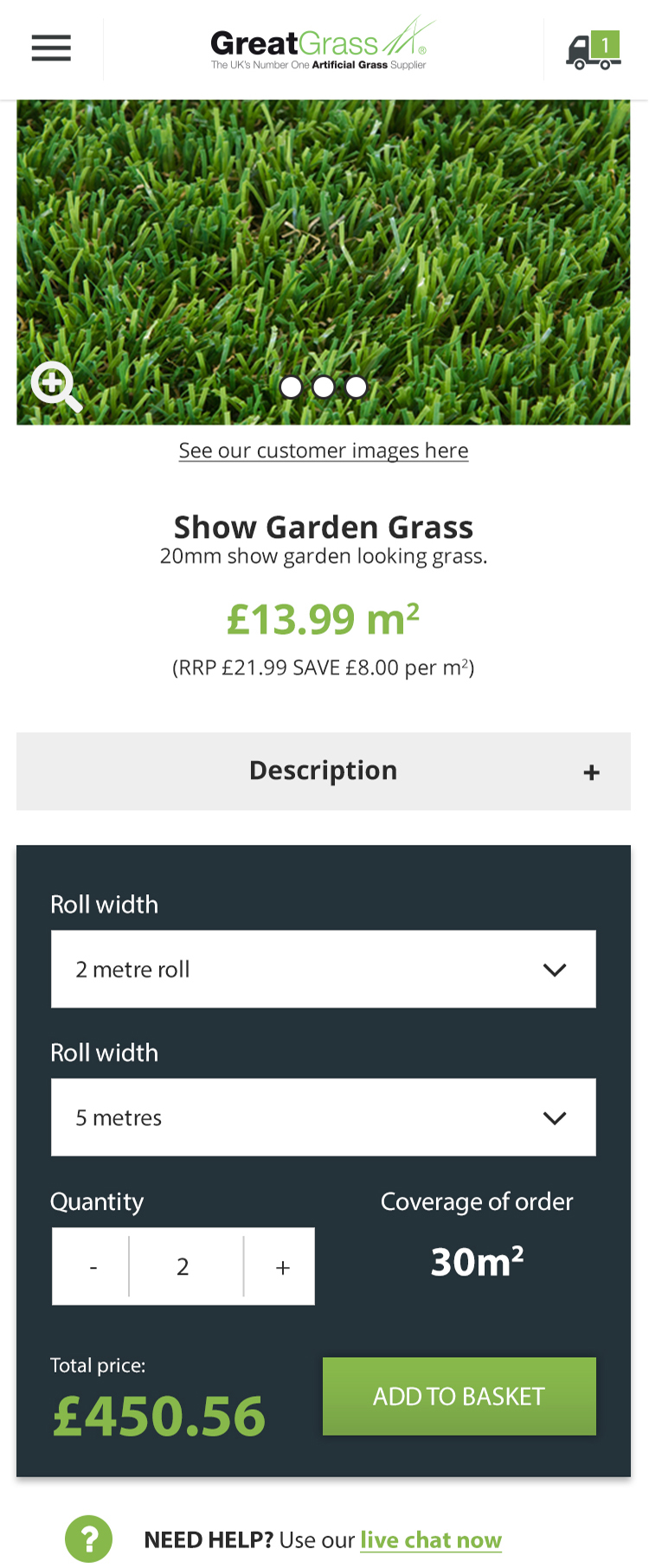
Task: Expand the Description section
Action: tap(323, 771)
